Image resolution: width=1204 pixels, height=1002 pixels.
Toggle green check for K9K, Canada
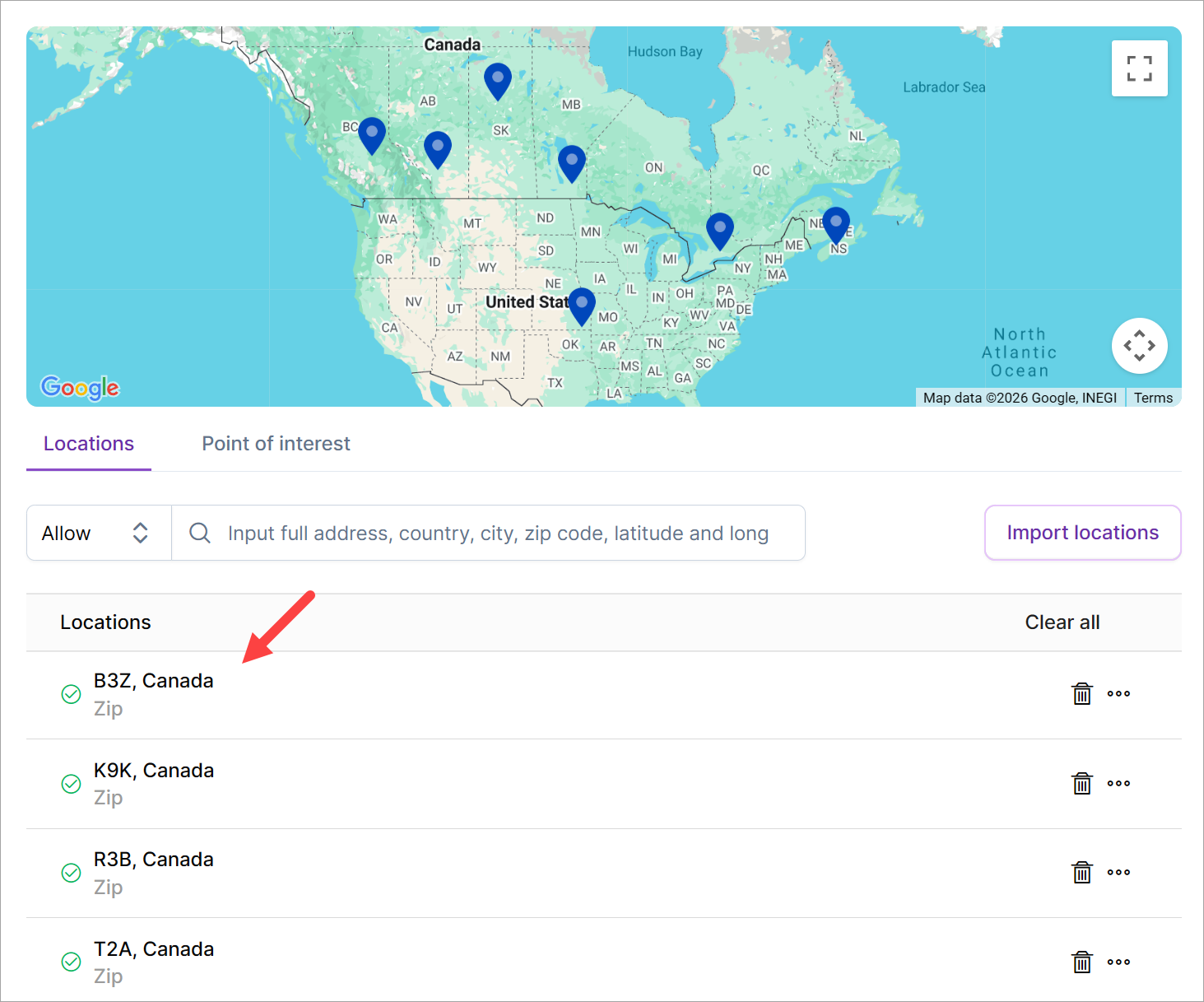click(72, 784)
